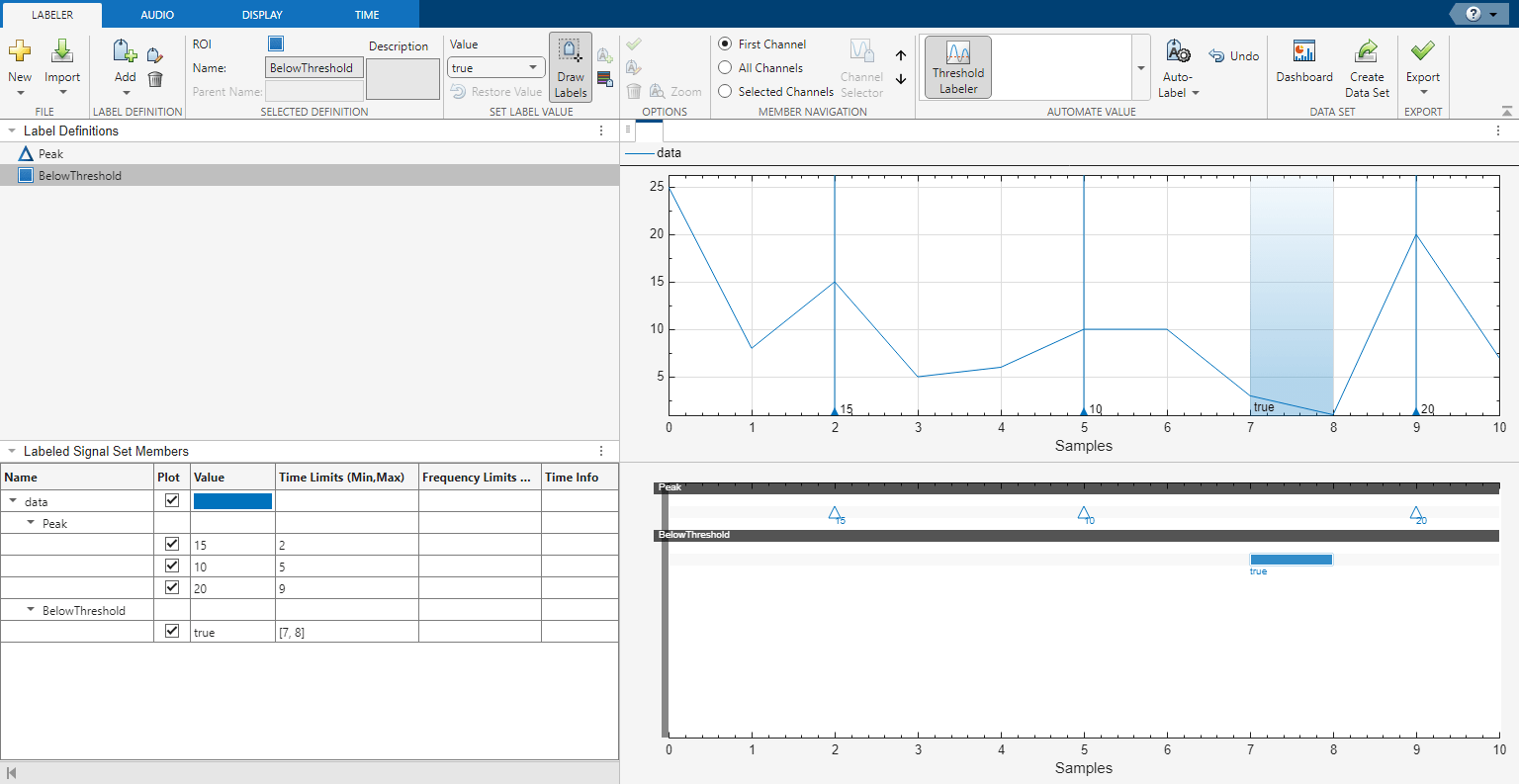Uncheck the Plot checkbox for data
The height and width of the screenshot is (784, 1519).
pos(172,500)
